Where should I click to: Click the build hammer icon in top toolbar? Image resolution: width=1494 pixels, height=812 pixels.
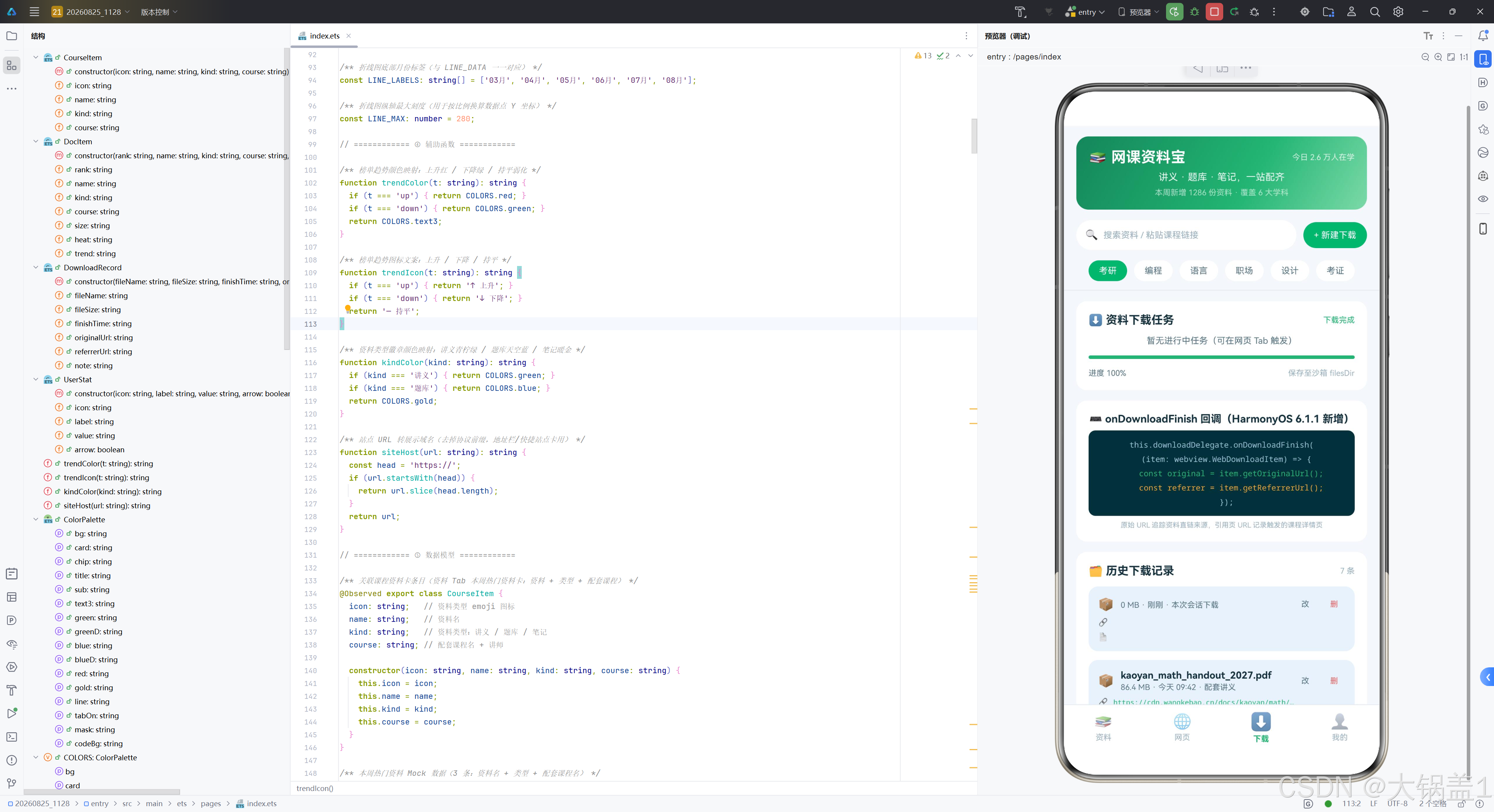click(x=1020, y=12)
